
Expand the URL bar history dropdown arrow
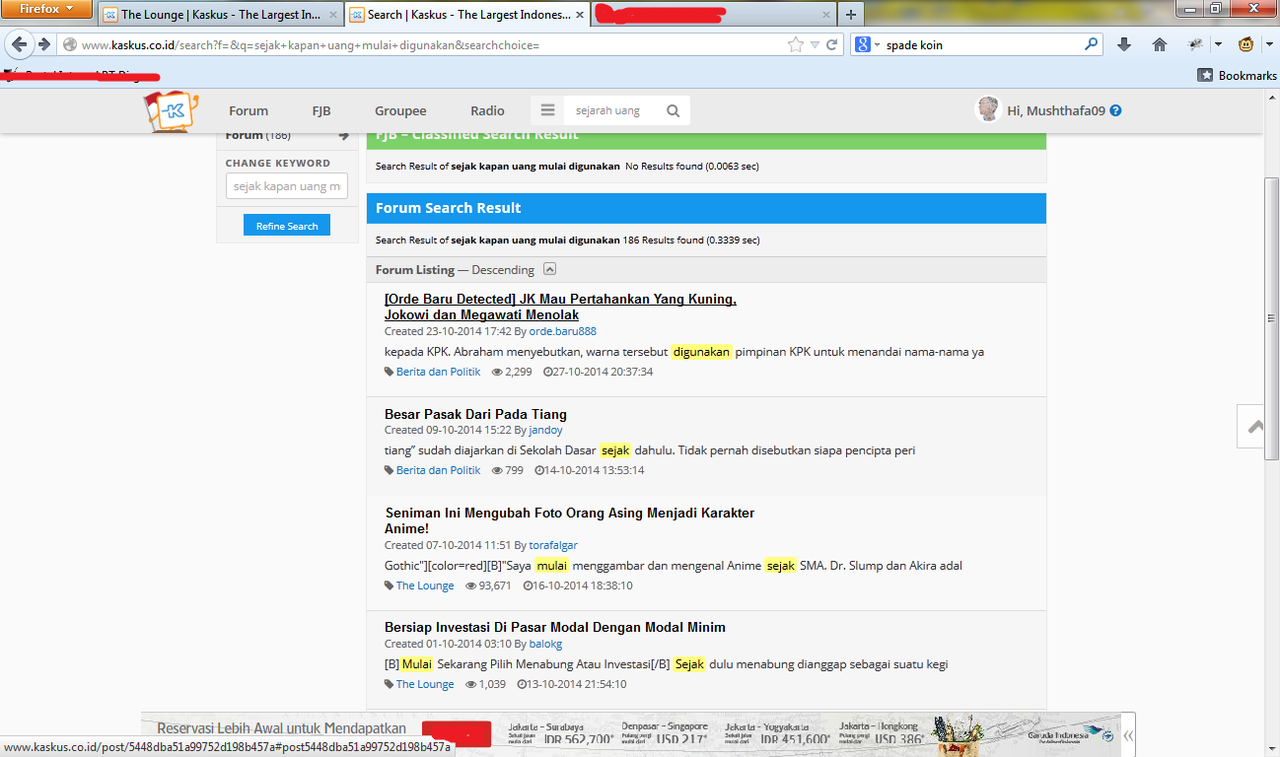[x=815, y=45]
